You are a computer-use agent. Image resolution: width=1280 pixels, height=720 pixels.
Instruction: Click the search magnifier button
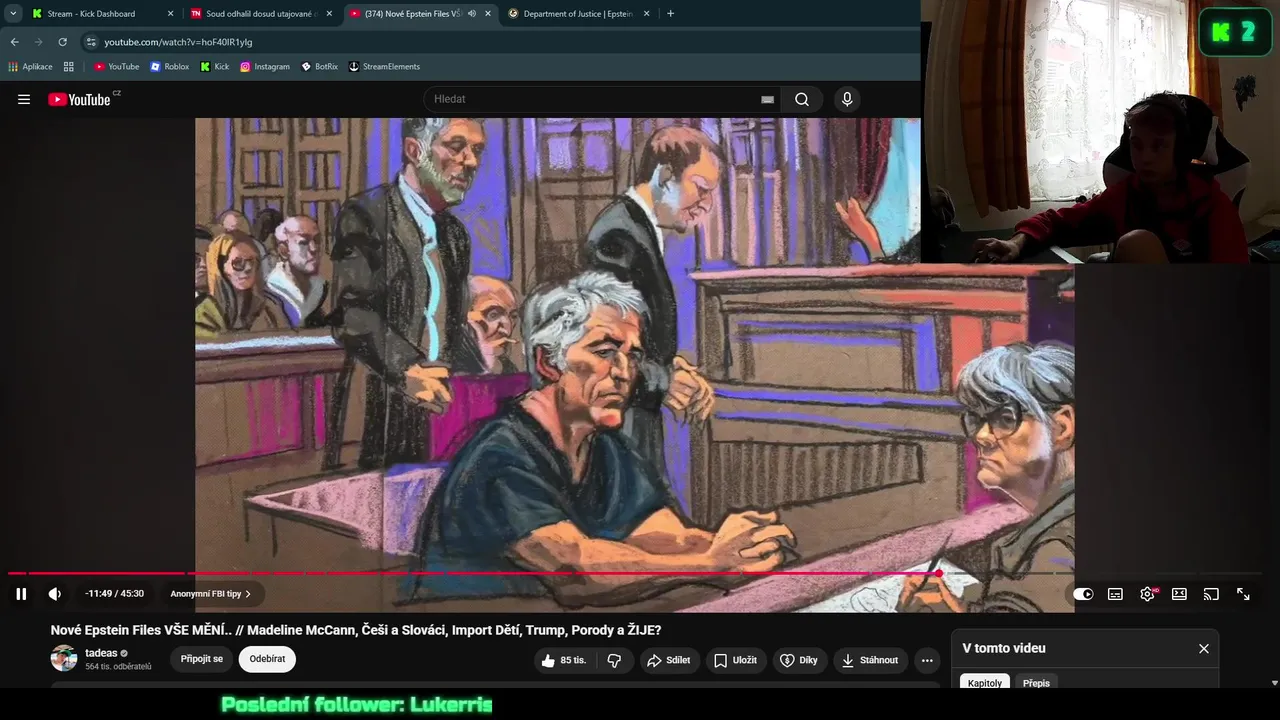[802, 99]
